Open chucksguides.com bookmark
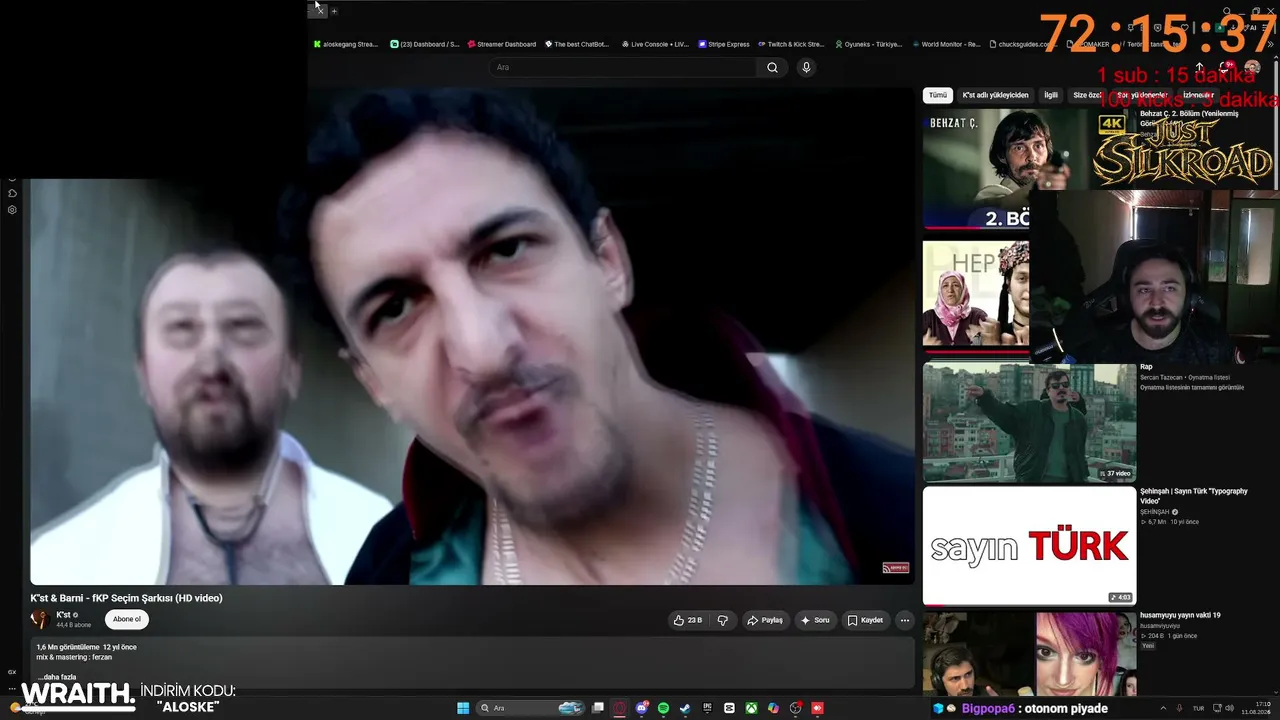Image resolution: width=1280 pixels, height=720 pixels. coord(1022,44)
